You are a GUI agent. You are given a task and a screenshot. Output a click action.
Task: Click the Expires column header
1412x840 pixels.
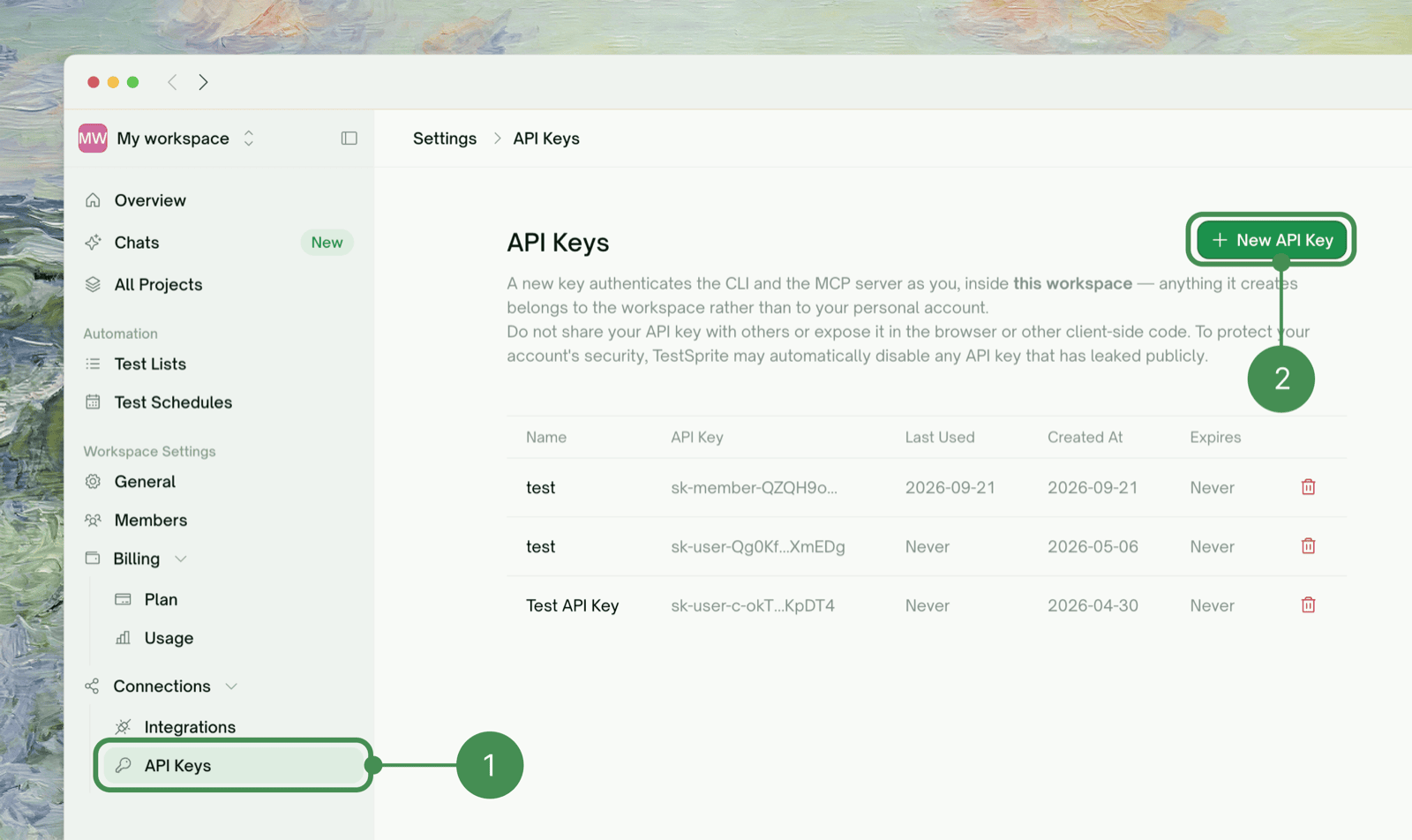click(x=1215, y=437)
